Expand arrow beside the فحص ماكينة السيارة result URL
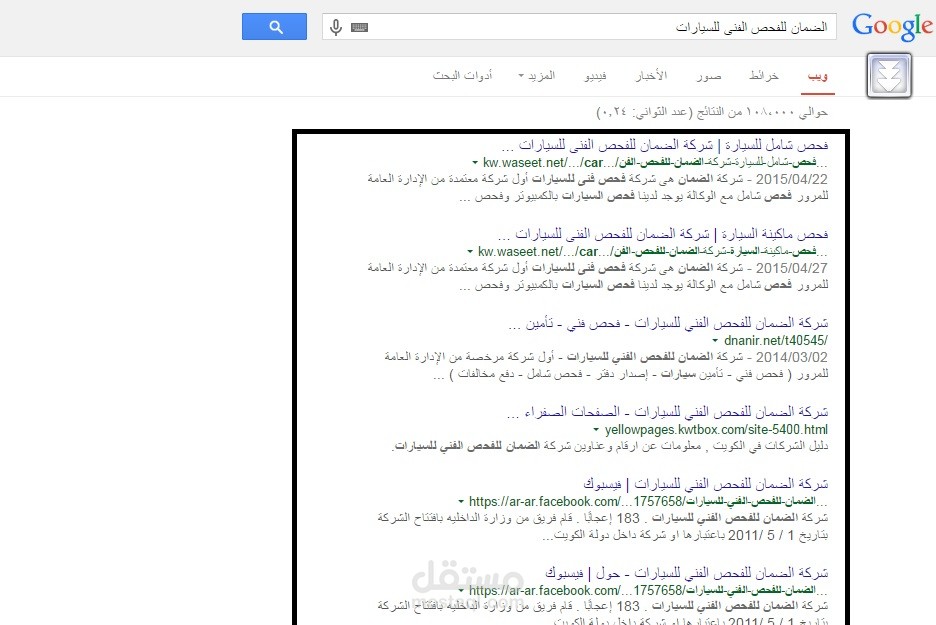This screenshot has height=625, width=936. click(x=470, y=251)
